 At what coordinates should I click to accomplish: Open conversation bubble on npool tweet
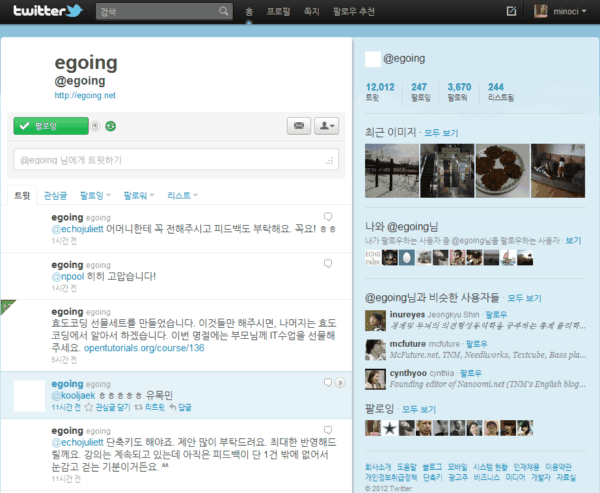coord(328,264)
